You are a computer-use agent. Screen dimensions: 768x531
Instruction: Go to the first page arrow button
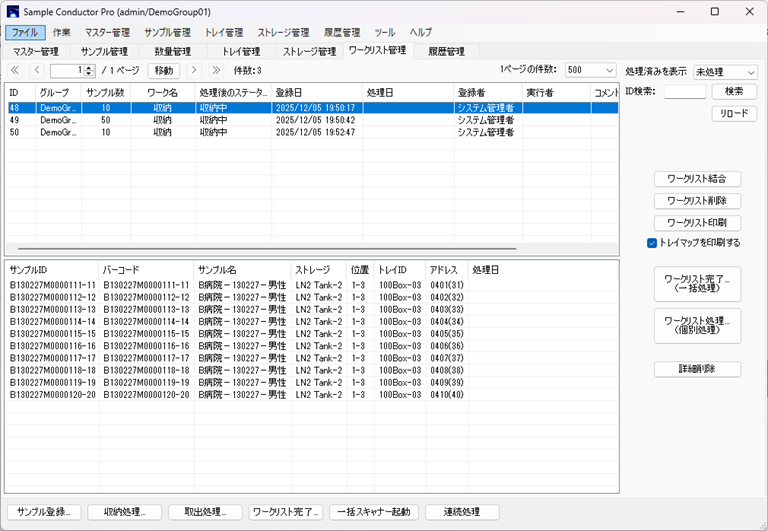coord(15,71)
